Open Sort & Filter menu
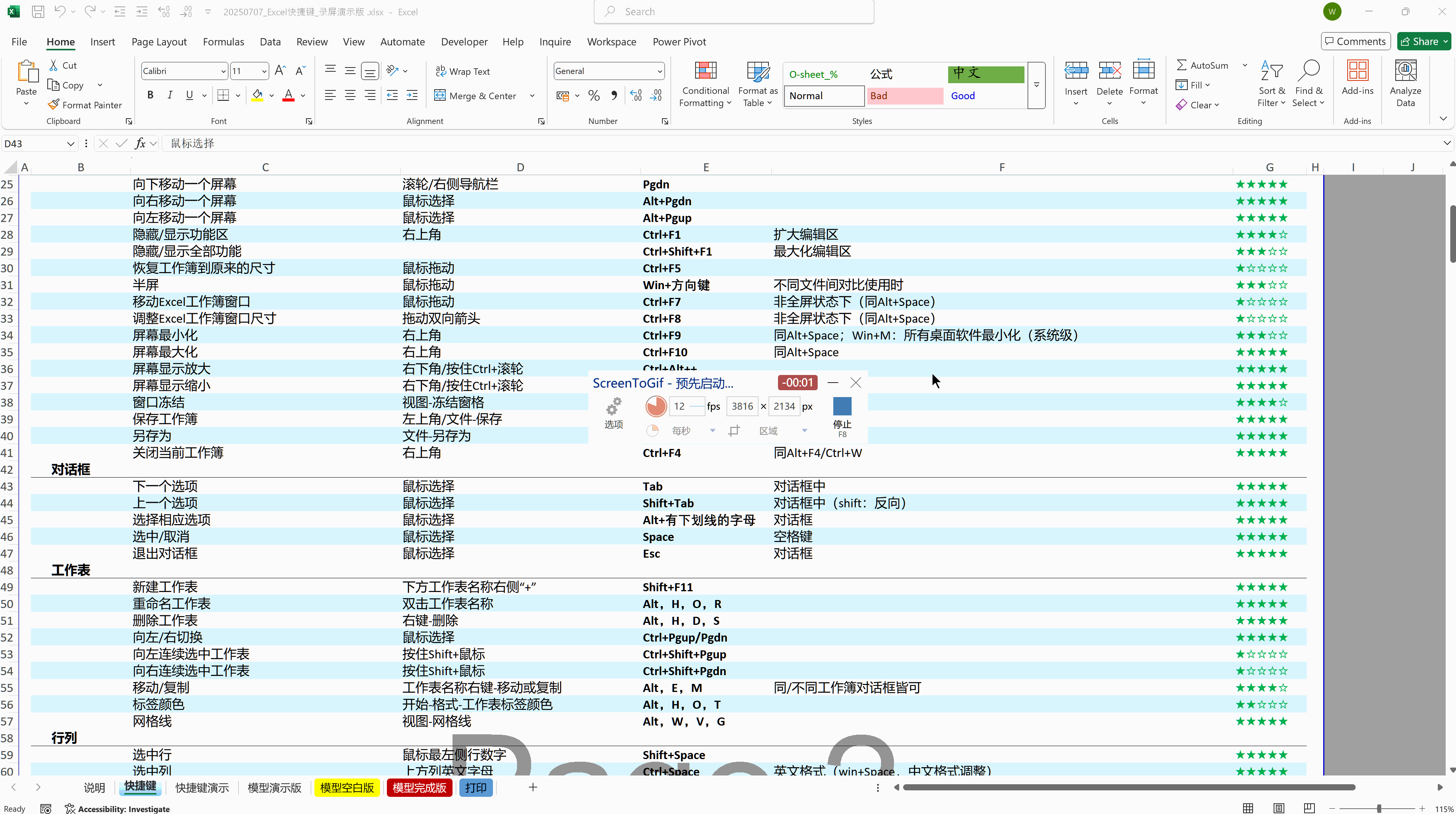 coord(1271,84)
